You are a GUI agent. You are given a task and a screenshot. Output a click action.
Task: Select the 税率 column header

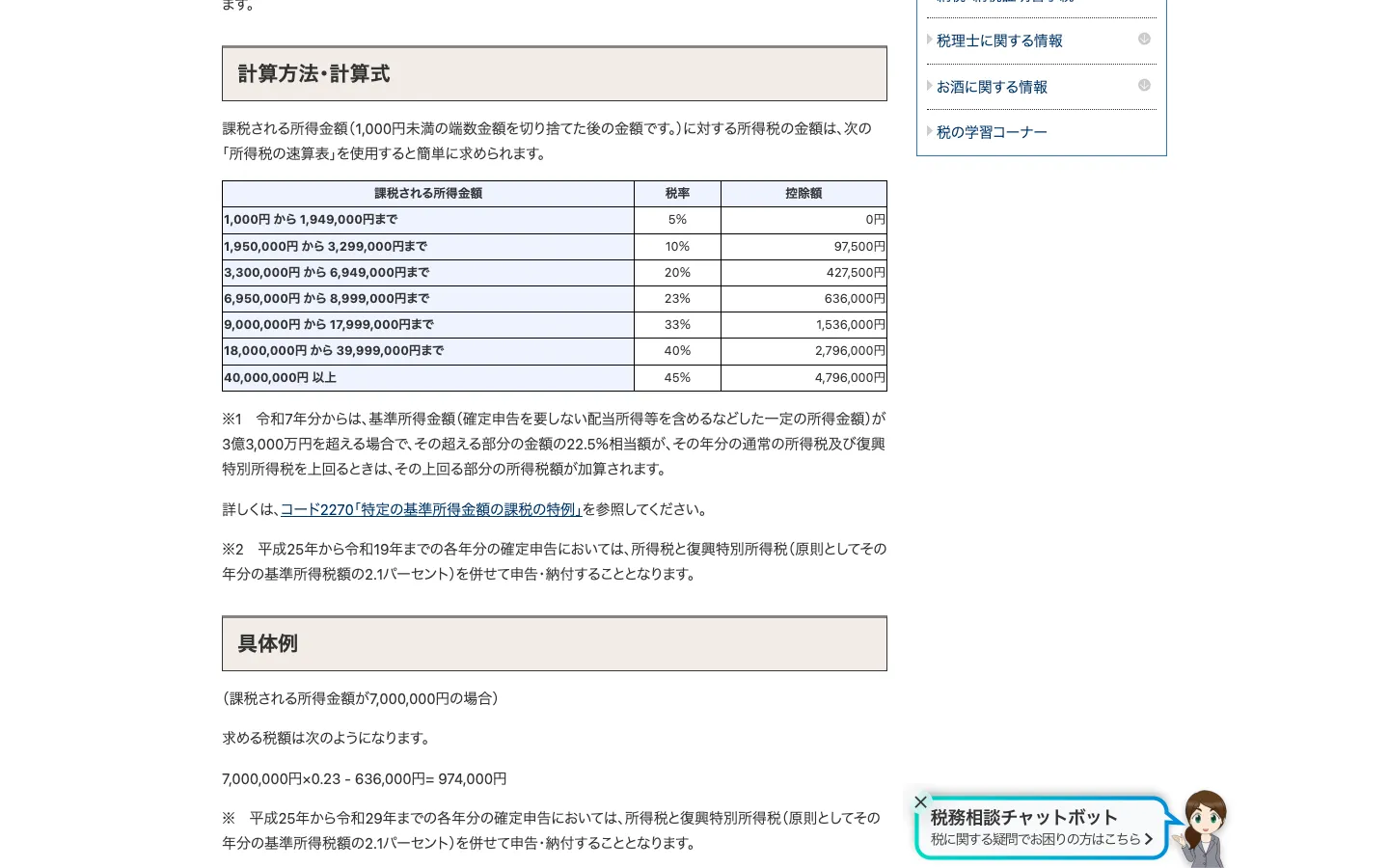point(677,194)
